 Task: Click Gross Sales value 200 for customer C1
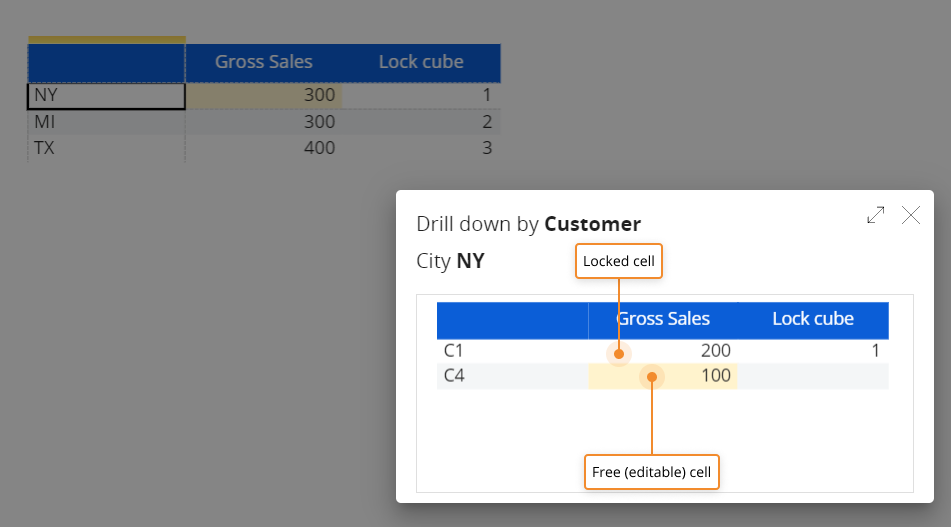click(714, 351)
